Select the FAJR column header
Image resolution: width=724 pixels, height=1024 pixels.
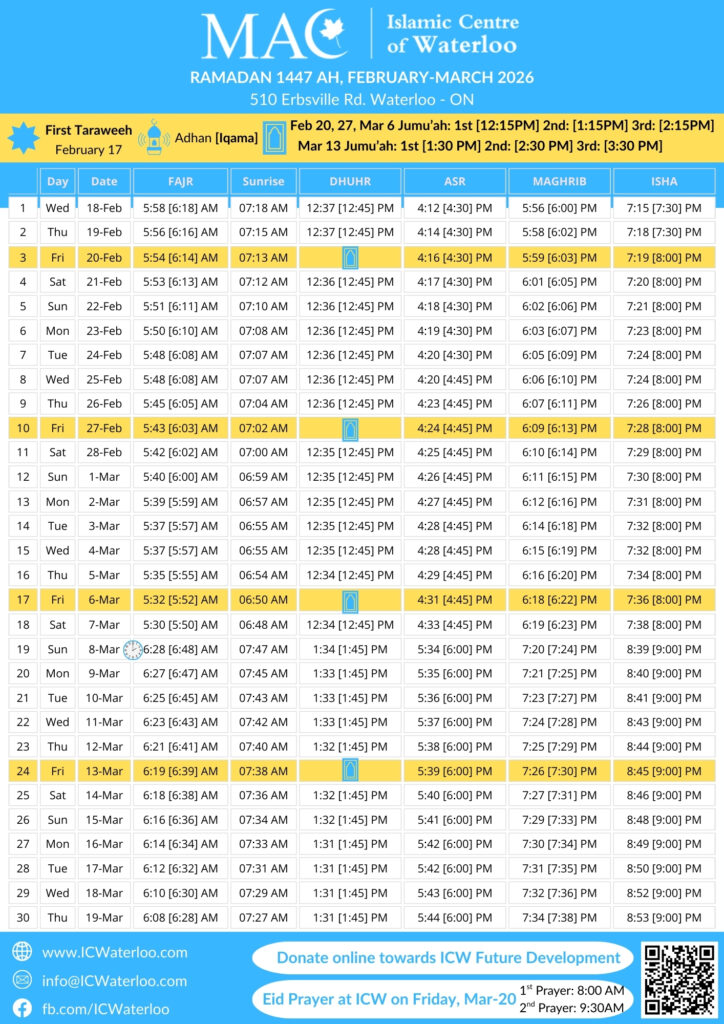(180, 182)
